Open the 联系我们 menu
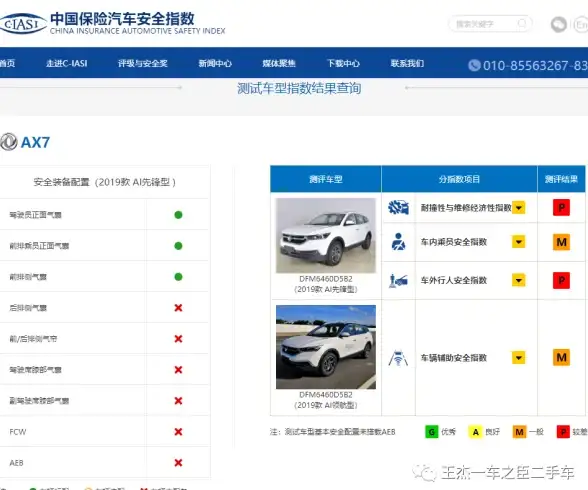Screen dimensions: 588x490 (407, 63)
